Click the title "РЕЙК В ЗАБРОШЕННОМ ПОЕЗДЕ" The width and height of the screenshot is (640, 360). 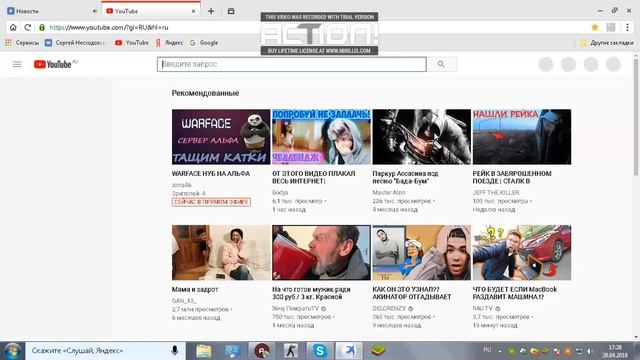point(512,177)
